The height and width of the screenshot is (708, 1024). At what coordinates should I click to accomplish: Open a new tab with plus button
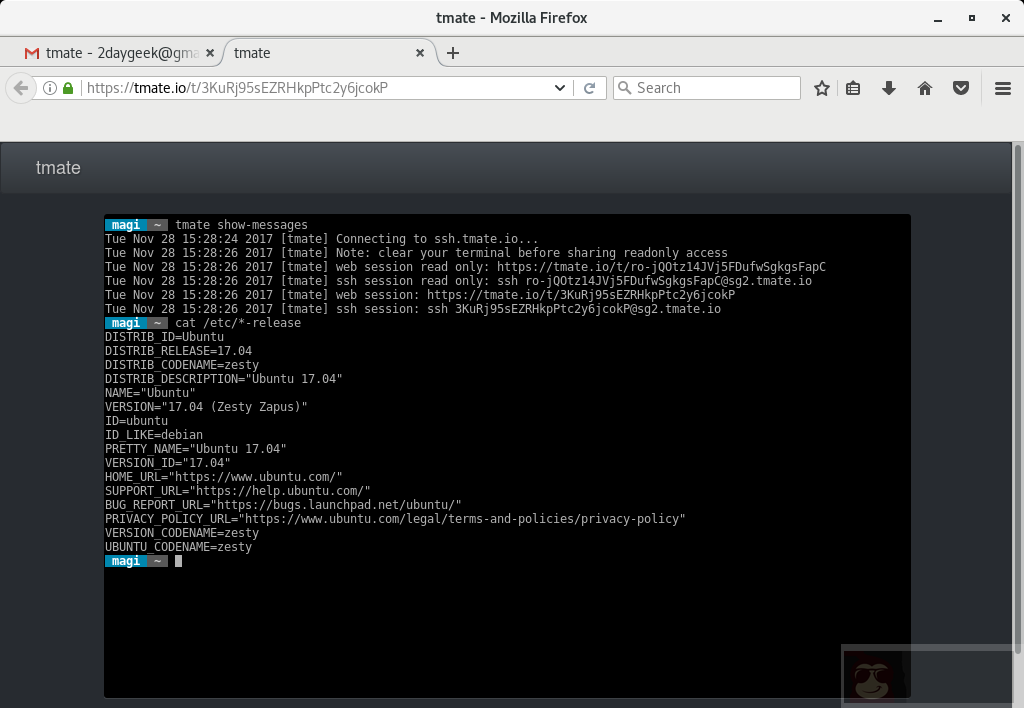pyautogui.click(x=453, y=53)
